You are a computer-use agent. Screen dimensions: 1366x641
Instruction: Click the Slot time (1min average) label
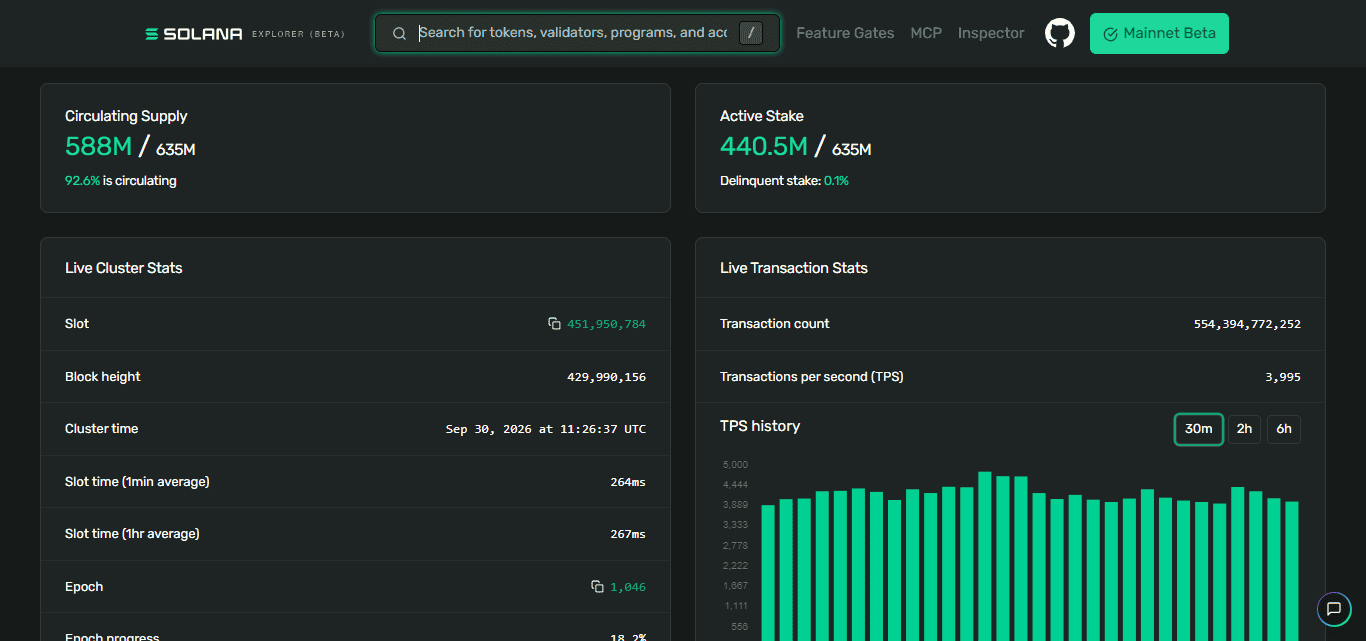click(x=137, y=482)
